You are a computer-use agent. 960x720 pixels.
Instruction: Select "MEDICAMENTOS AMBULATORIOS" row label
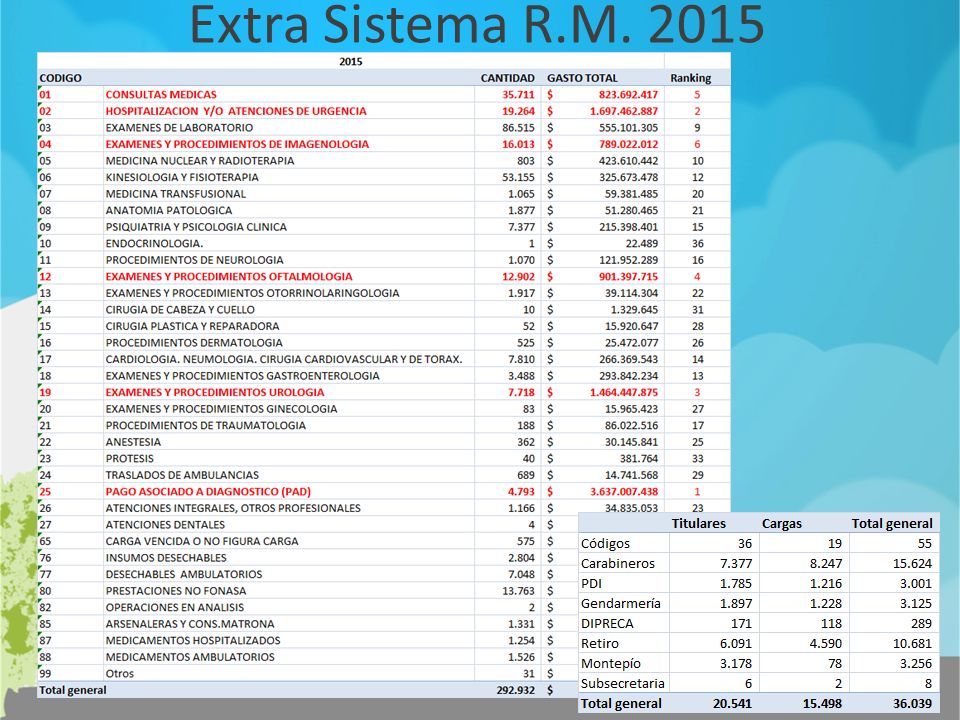[x=190, y=656]
